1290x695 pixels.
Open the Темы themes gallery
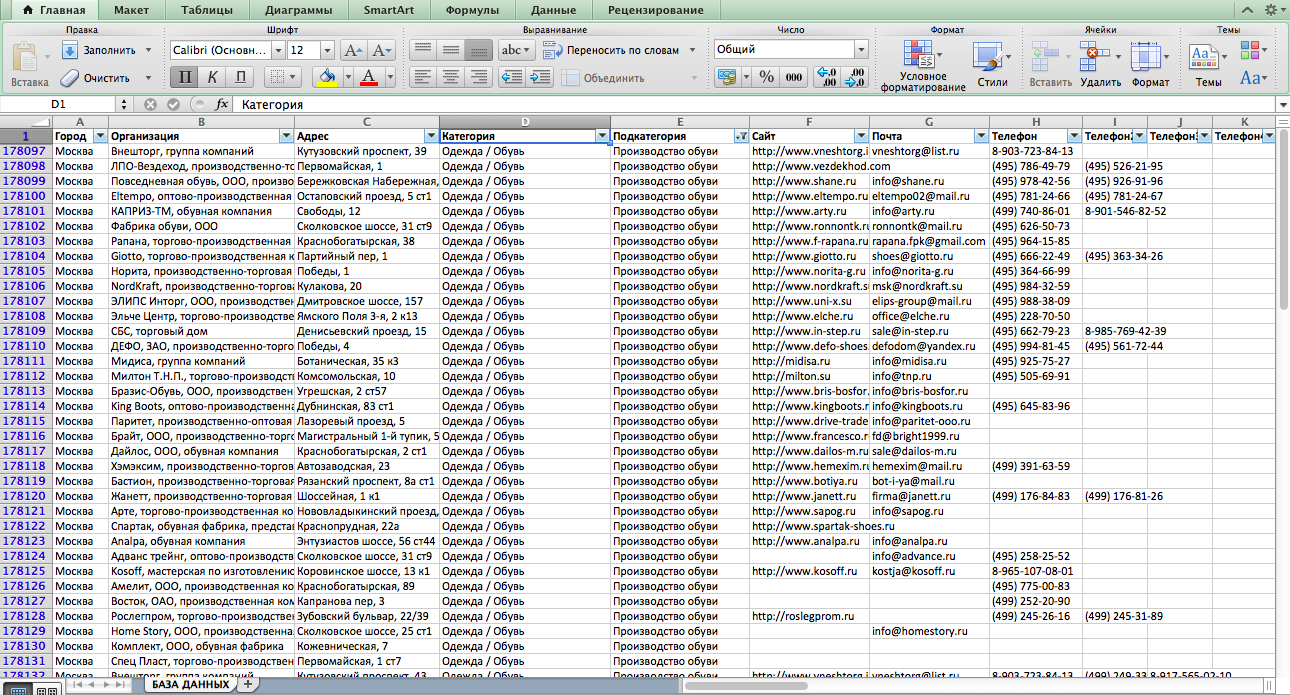(1208, 66)
